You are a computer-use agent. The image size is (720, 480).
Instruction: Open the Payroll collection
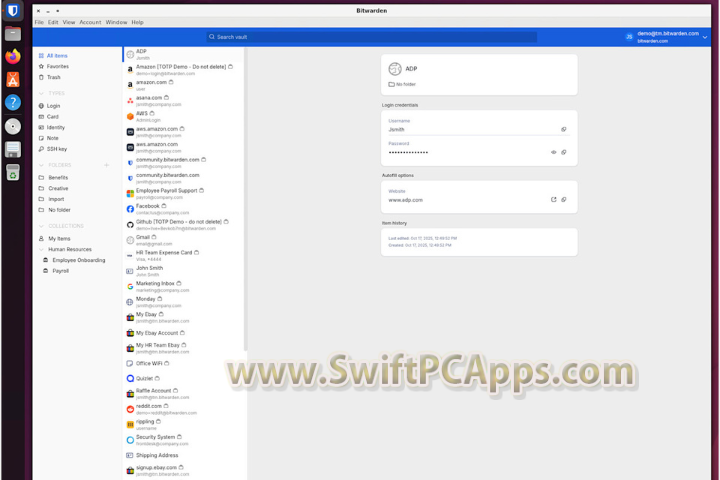56,271
